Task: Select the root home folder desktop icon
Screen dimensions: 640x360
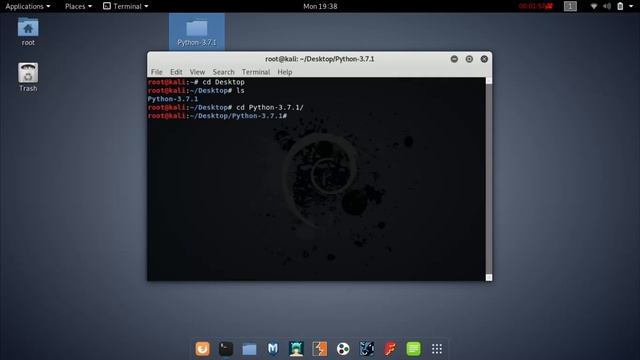Action: [x=28, y=32]
